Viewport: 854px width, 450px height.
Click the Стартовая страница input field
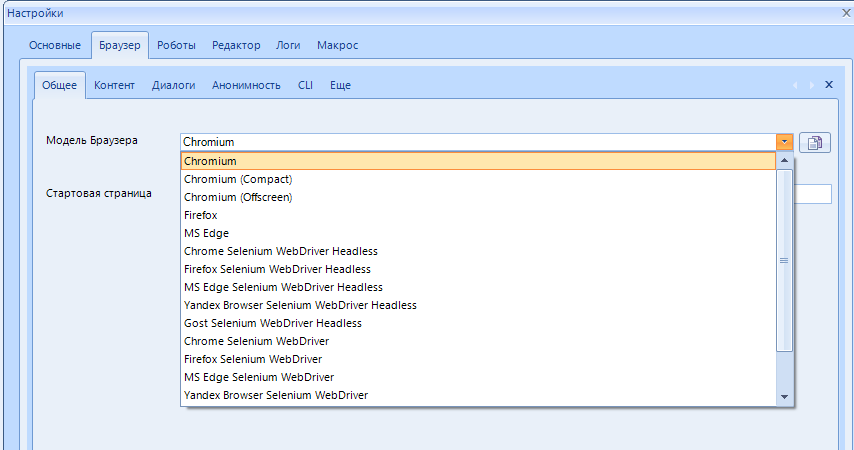tap(812, 194)
